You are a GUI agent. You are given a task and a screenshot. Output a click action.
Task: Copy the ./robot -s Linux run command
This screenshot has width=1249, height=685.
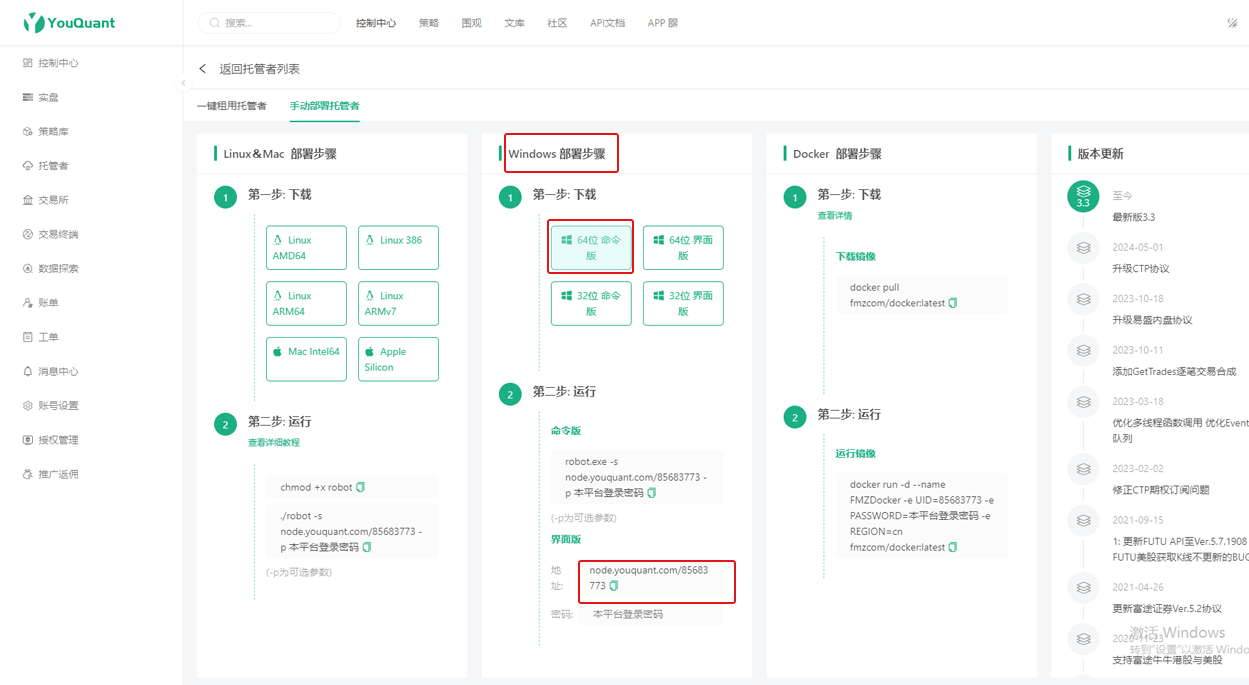click(x=367, y=547)
